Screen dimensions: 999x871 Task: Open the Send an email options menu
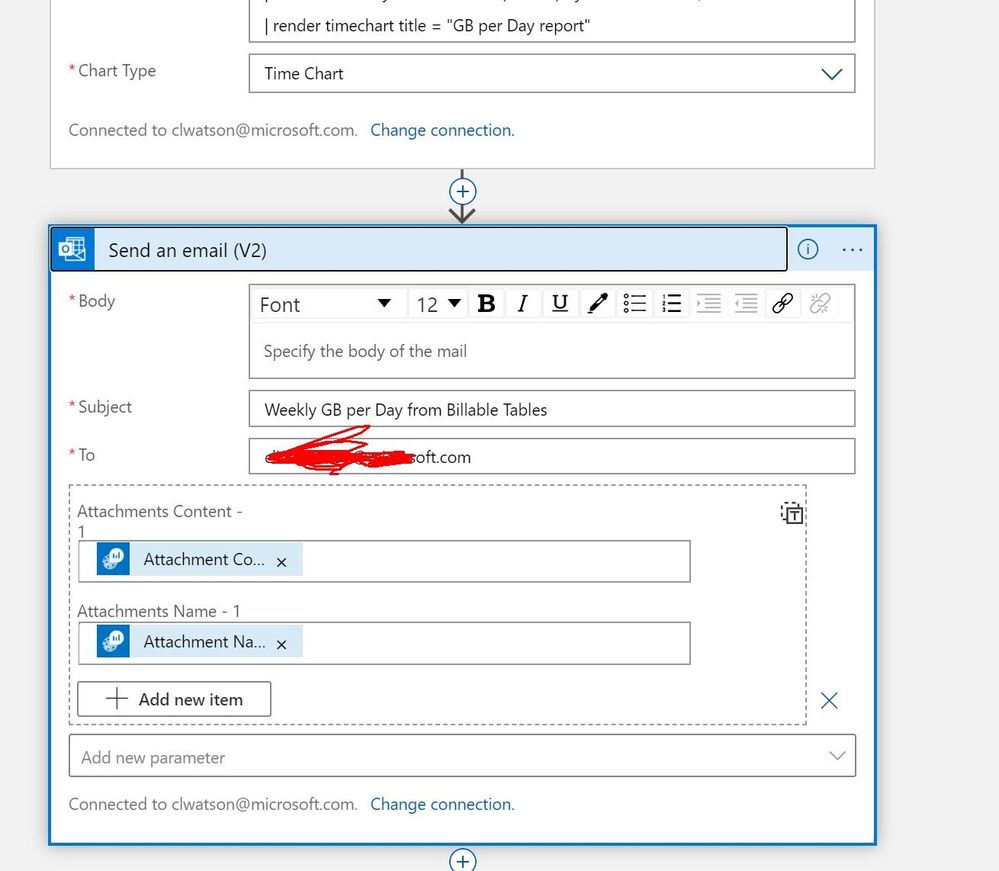[852, 250]
